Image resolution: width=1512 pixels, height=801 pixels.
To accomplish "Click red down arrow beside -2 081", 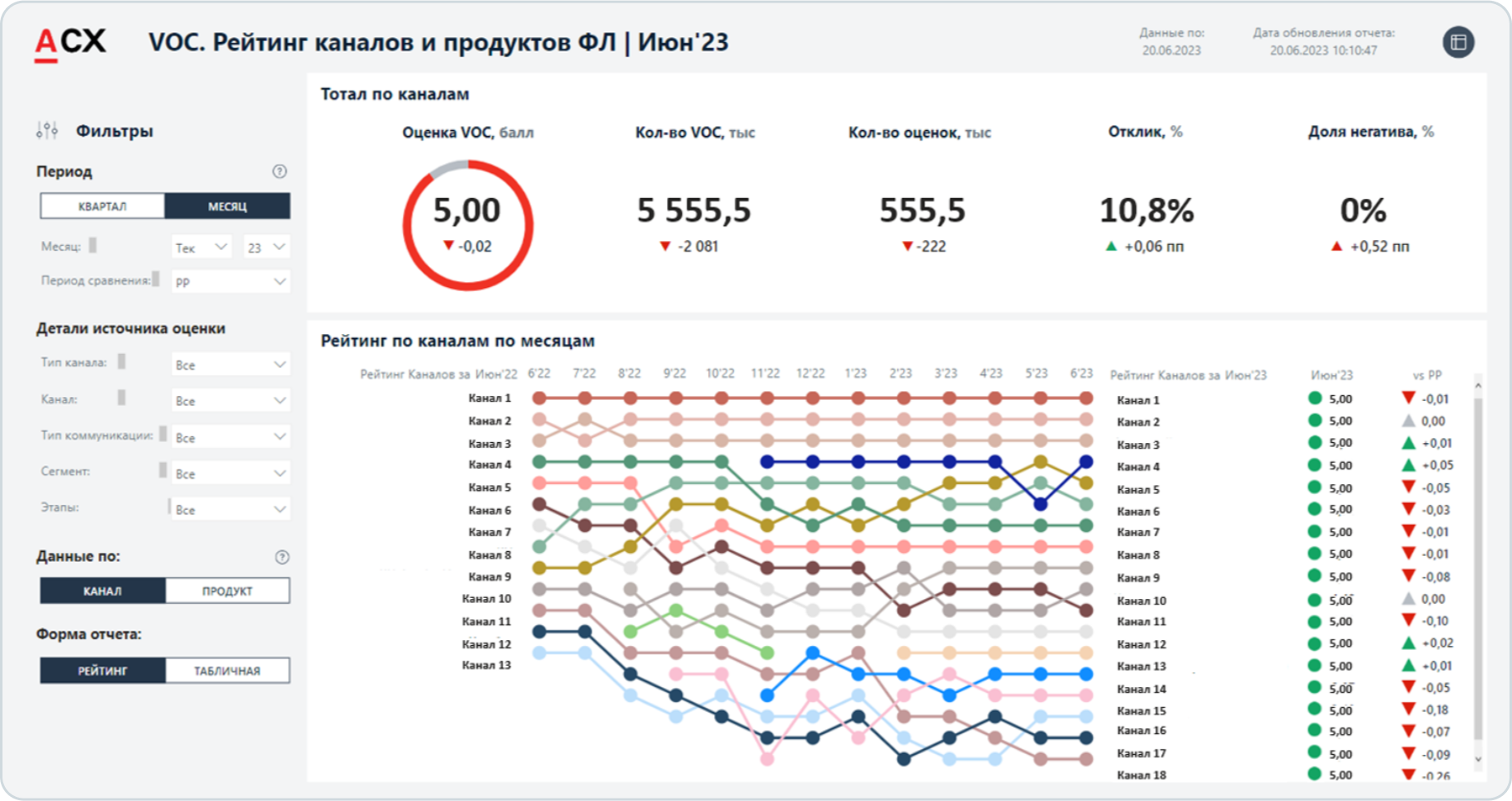I will 665,246.
